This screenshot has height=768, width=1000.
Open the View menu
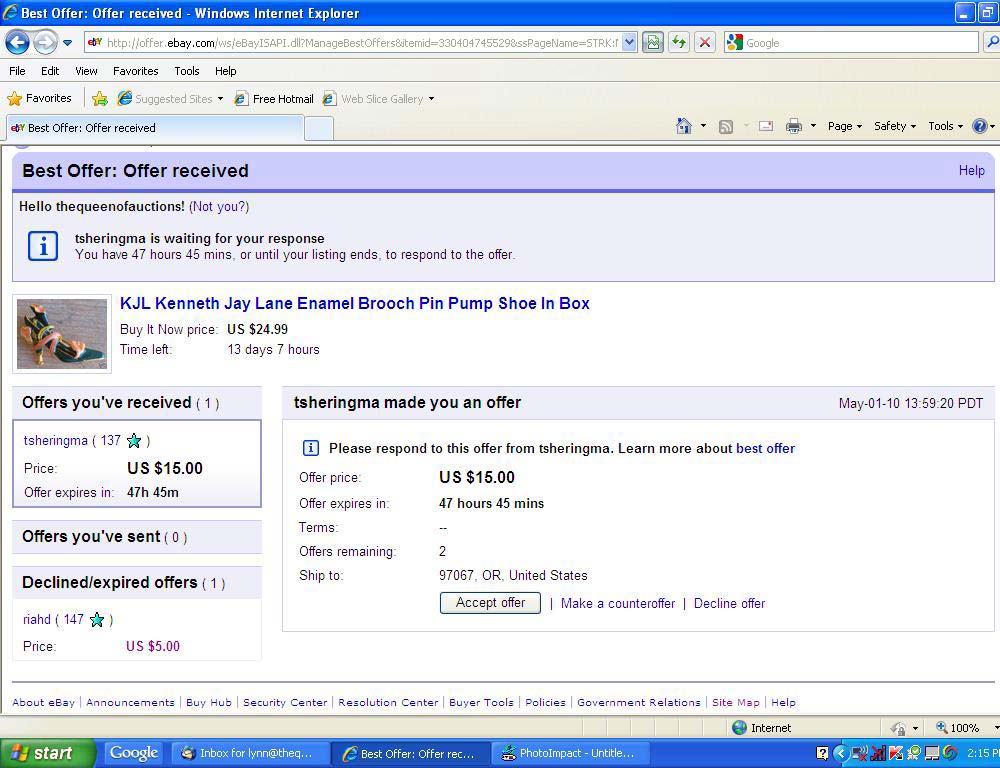pos(86,71)
